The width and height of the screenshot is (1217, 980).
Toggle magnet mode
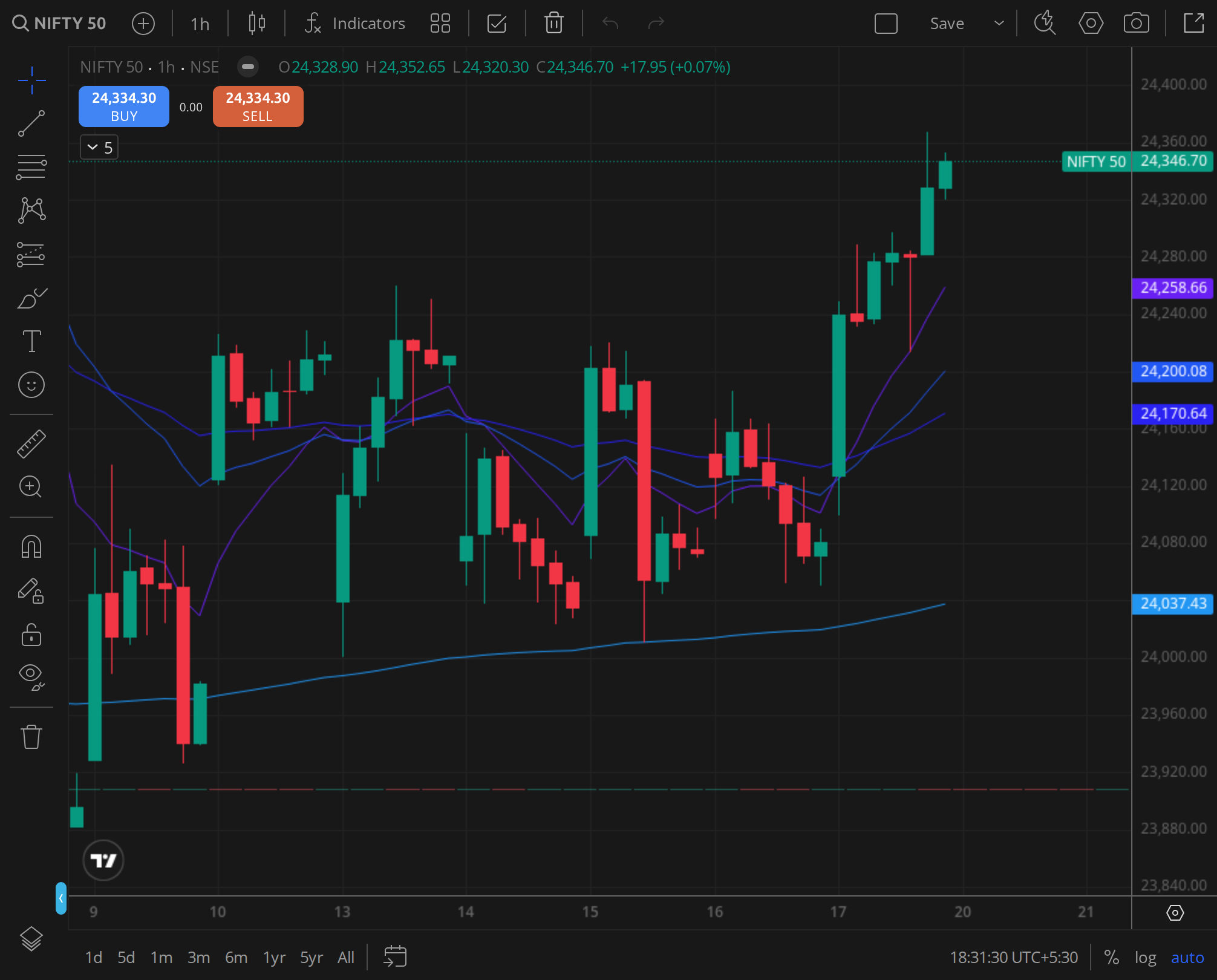pos(31,547)
